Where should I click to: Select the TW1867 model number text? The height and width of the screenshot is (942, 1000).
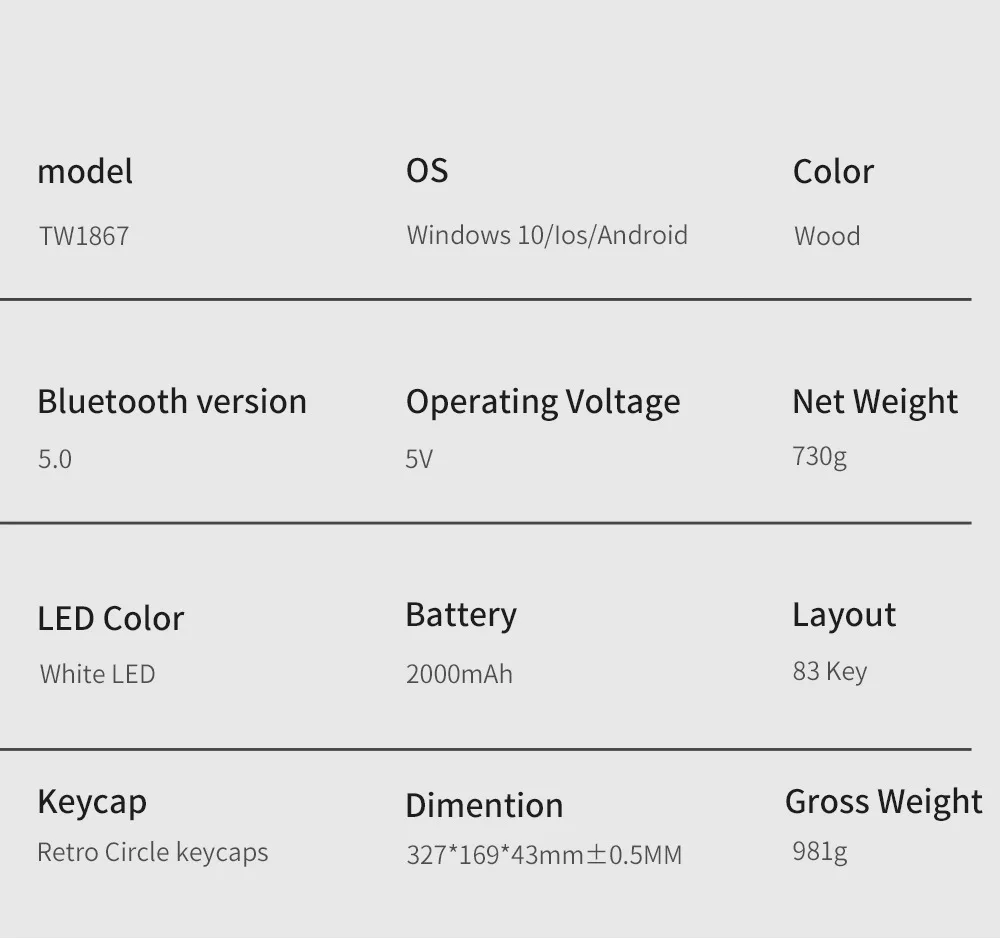pos(84,236)
